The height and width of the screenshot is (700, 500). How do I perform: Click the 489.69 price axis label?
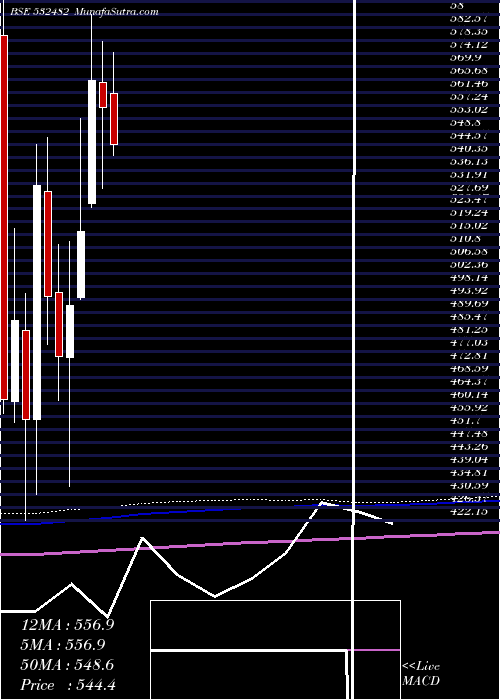(x=469, y=304)
